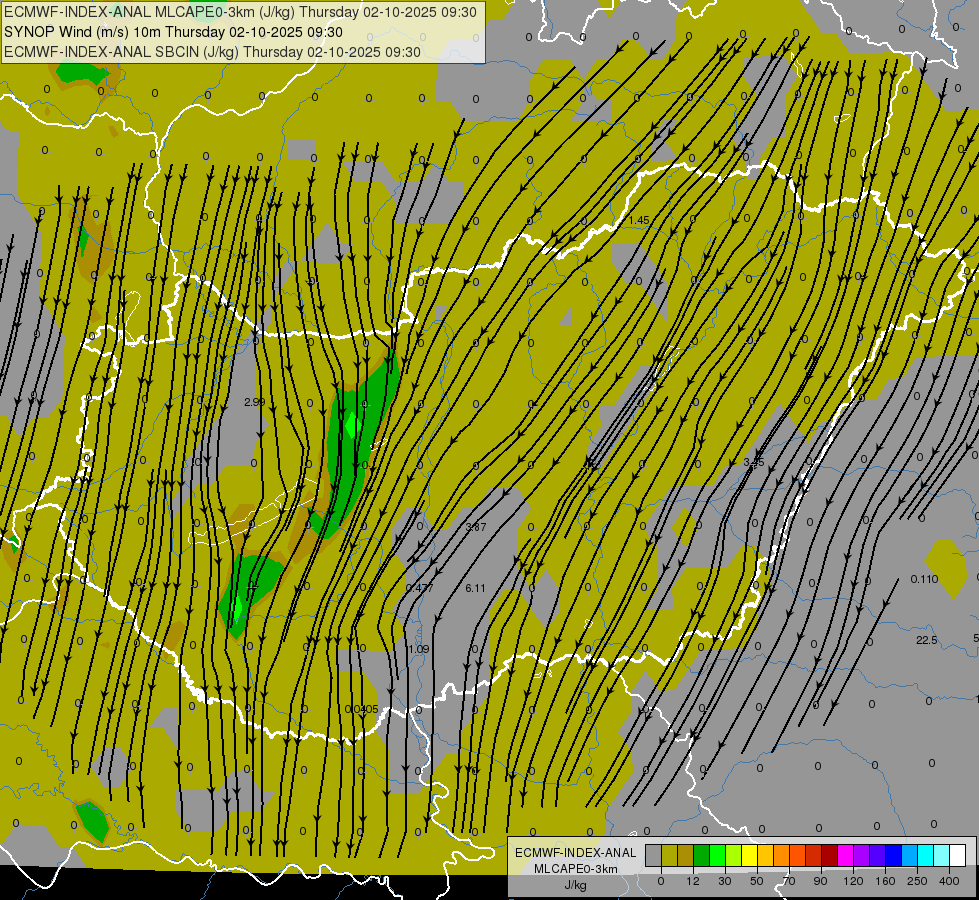
Task: Select the yellow-green legend swatch
Action: pos(734,856)
